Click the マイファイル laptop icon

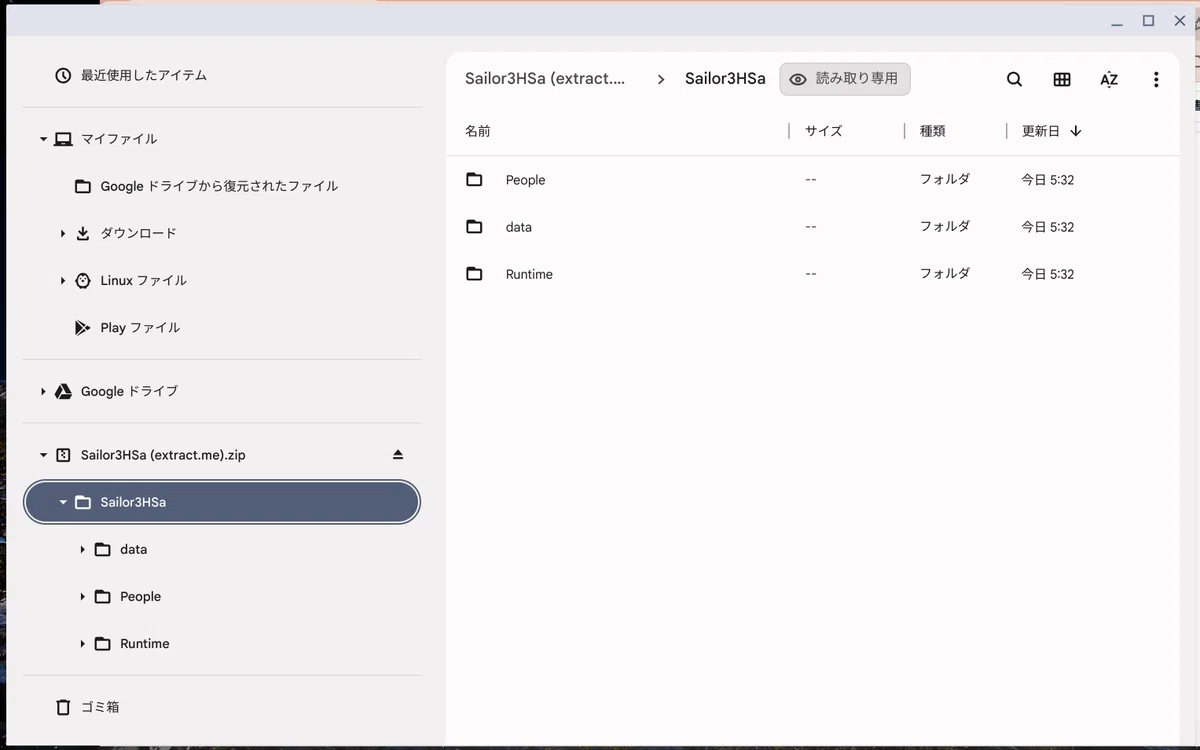63,139
